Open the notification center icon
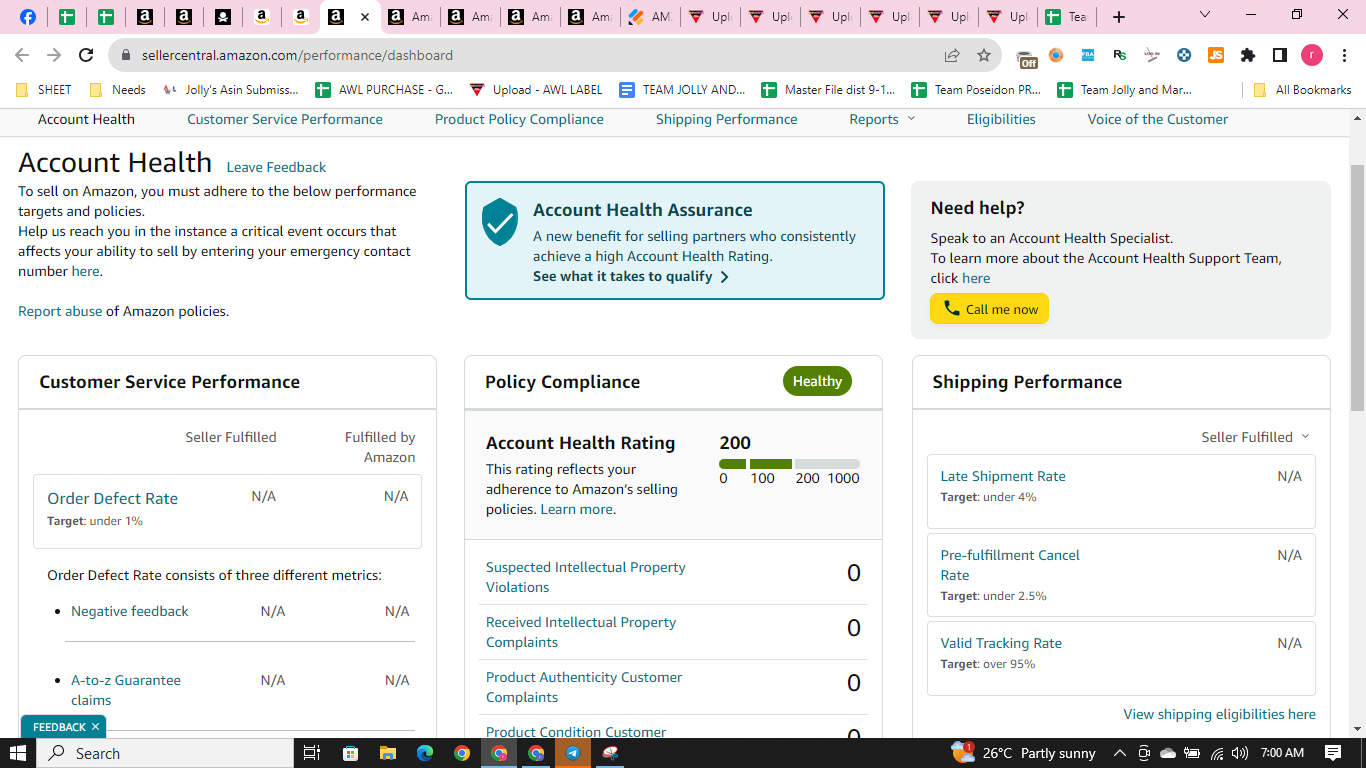The height and width of the screenshot is (768, 1366). [x=1333, y=753]
